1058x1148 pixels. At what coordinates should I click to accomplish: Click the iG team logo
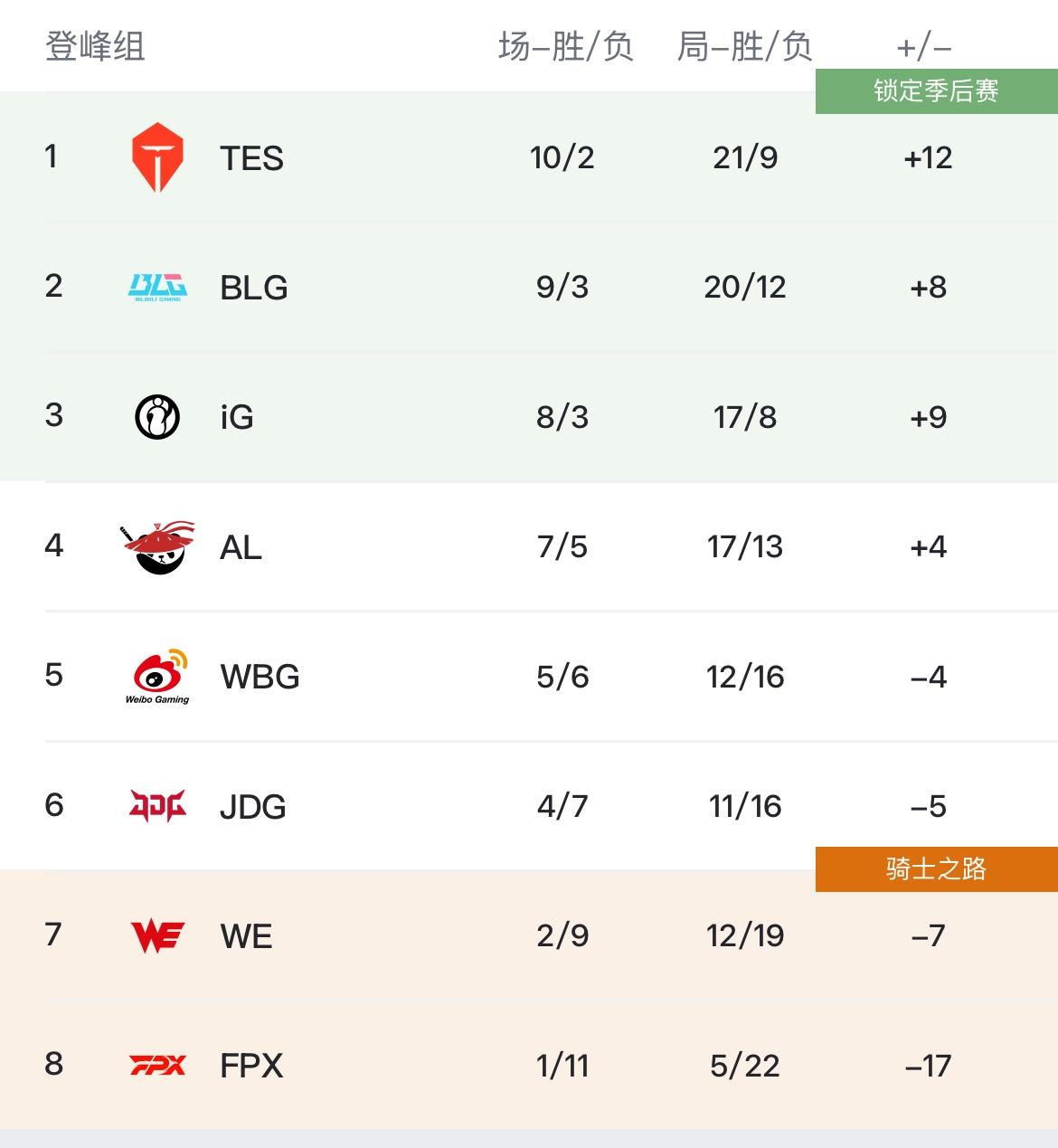(157, 417)
